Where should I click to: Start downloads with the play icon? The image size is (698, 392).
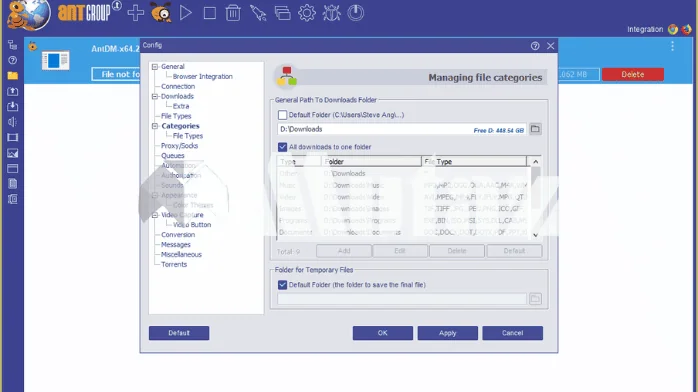click(x=186, y=13)
